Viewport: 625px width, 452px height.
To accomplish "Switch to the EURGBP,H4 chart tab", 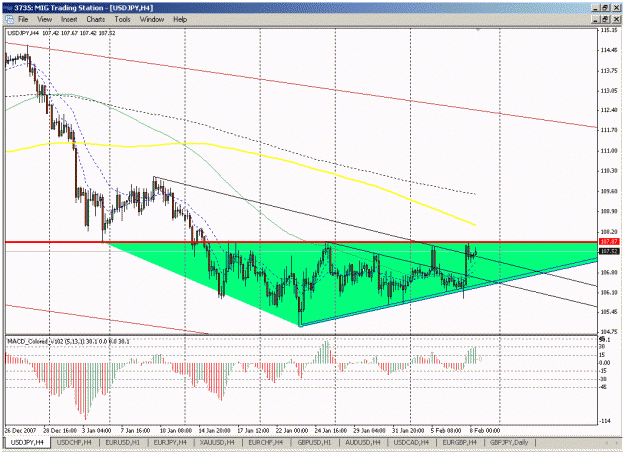I will pos(459,442).
